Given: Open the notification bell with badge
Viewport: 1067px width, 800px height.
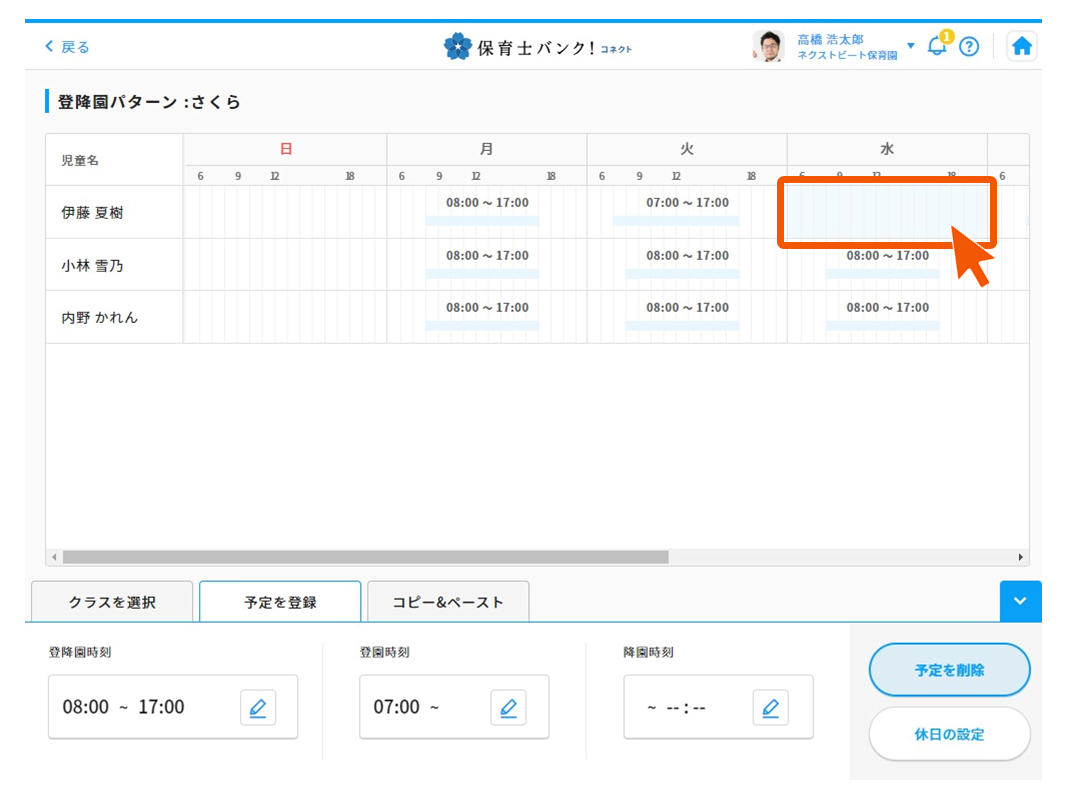Looking at the screenshot, I should point(938,46).
